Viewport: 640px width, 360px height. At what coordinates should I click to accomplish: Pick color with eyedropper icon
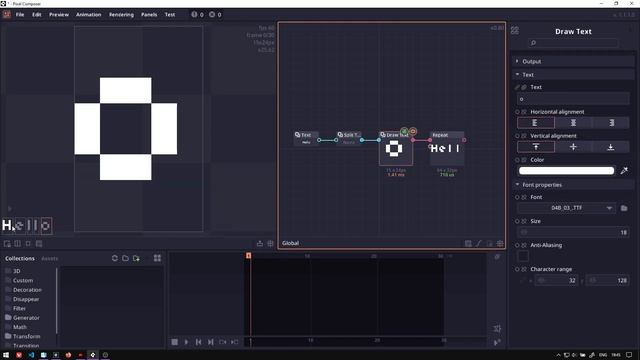pos(624,171)
